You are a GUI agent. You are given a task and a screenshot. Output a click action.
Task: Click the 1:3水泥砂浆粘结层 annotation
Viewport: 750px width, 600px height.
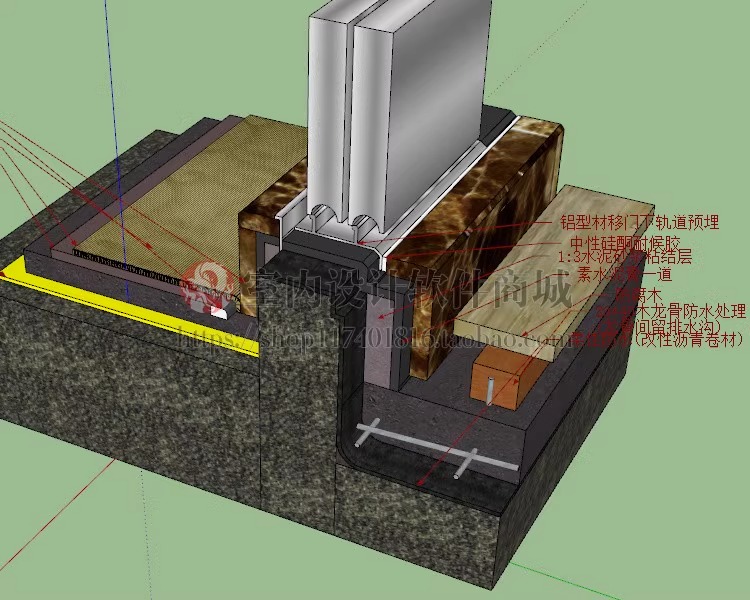(x=624, y=258)
